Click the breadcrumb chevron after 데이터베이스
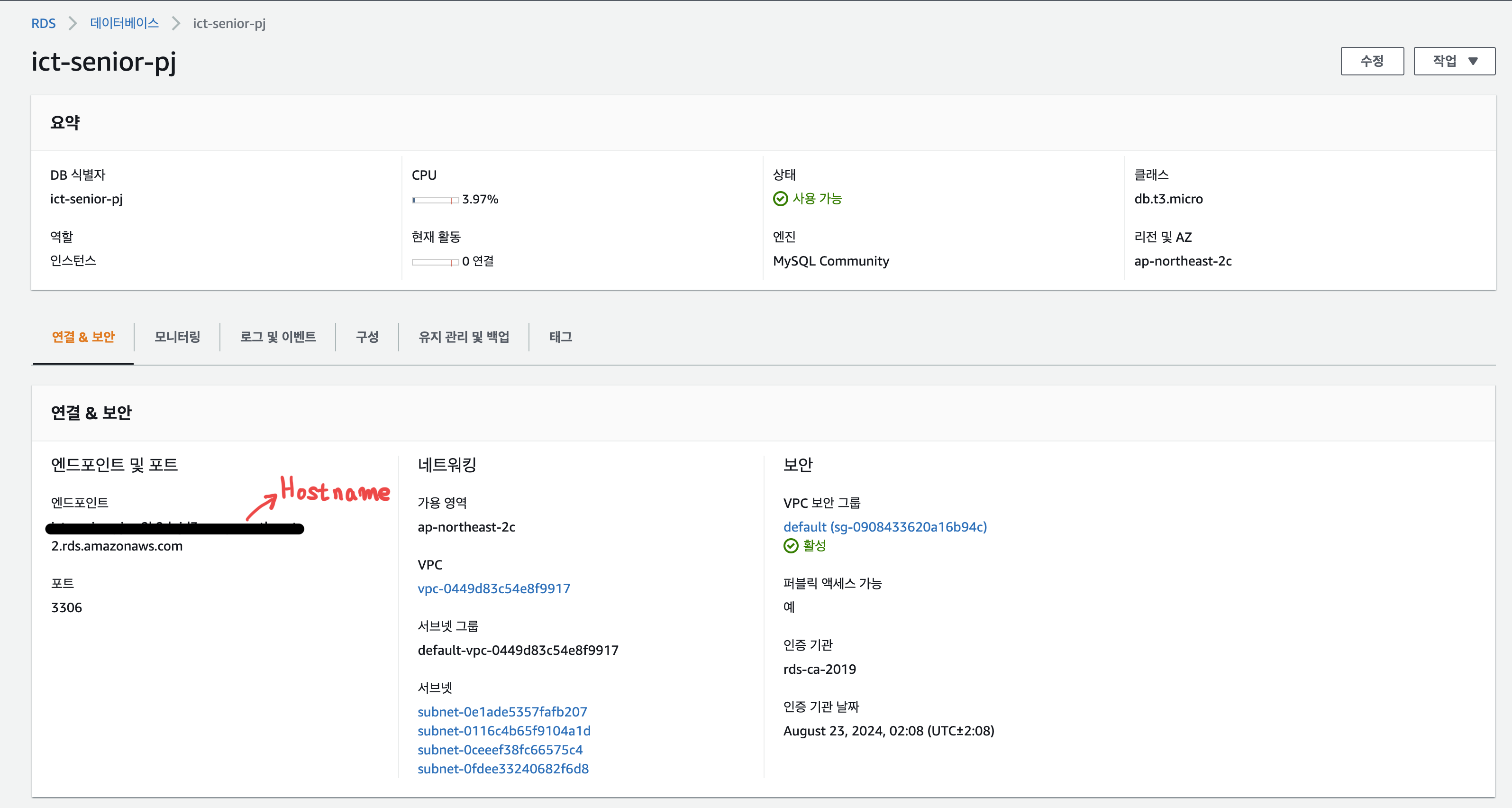Image resolution: width=1512 pixels, height=808 pixels. point(175,24)
